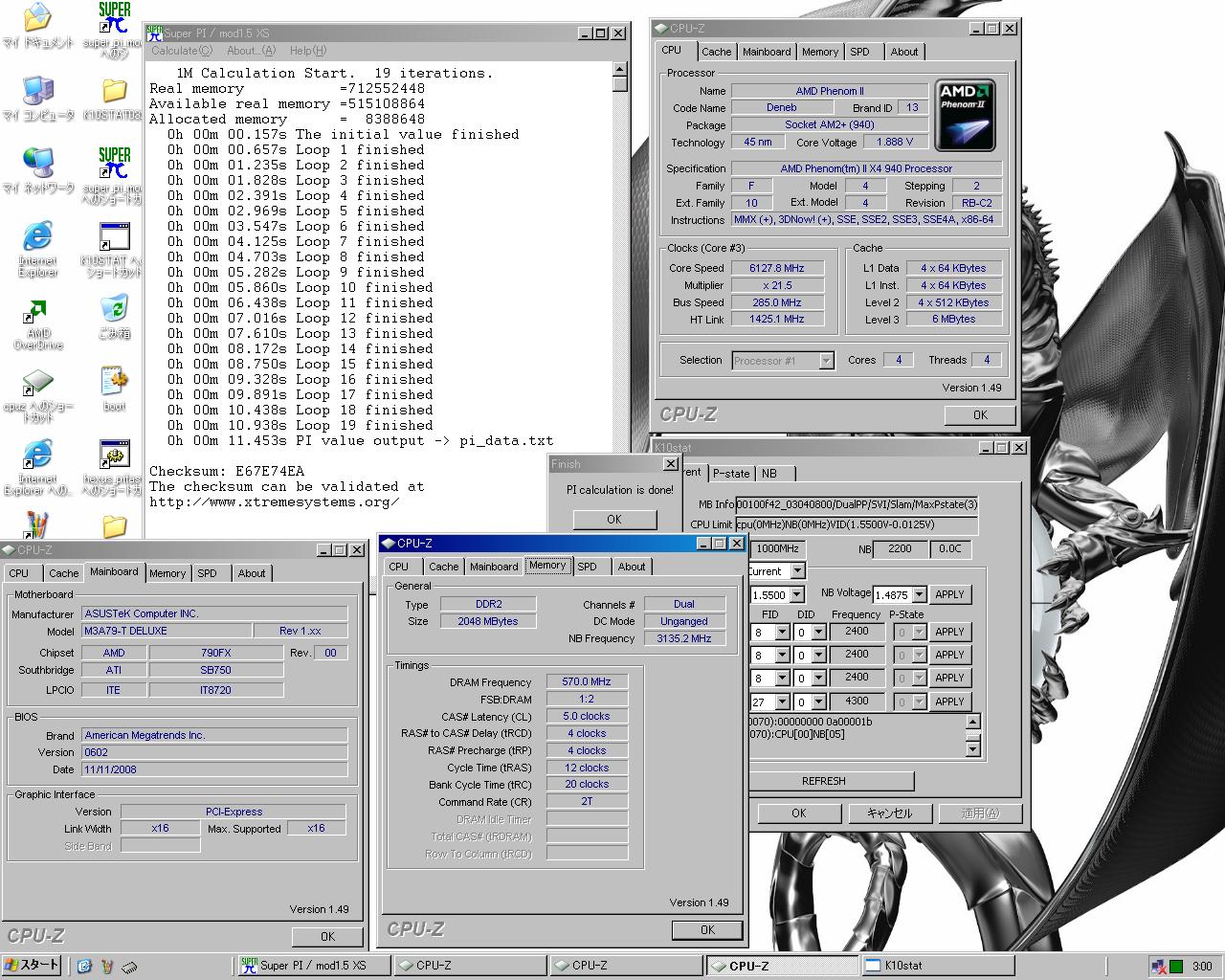Open the マイ ネットワーク desktop icon
The width and height of the screenshot is (1225, 980).
(x=37, y=171)
